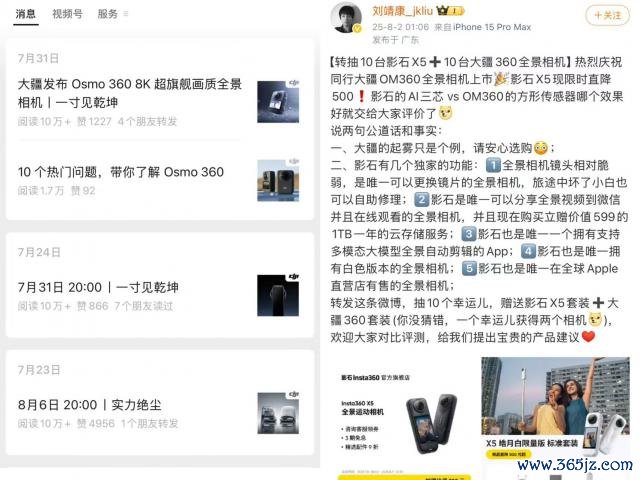Open the 7月31日 20:00 一寸见乾坤 post
The width and height of the screenshot is (640, 480).
click(x=98, y=287)
